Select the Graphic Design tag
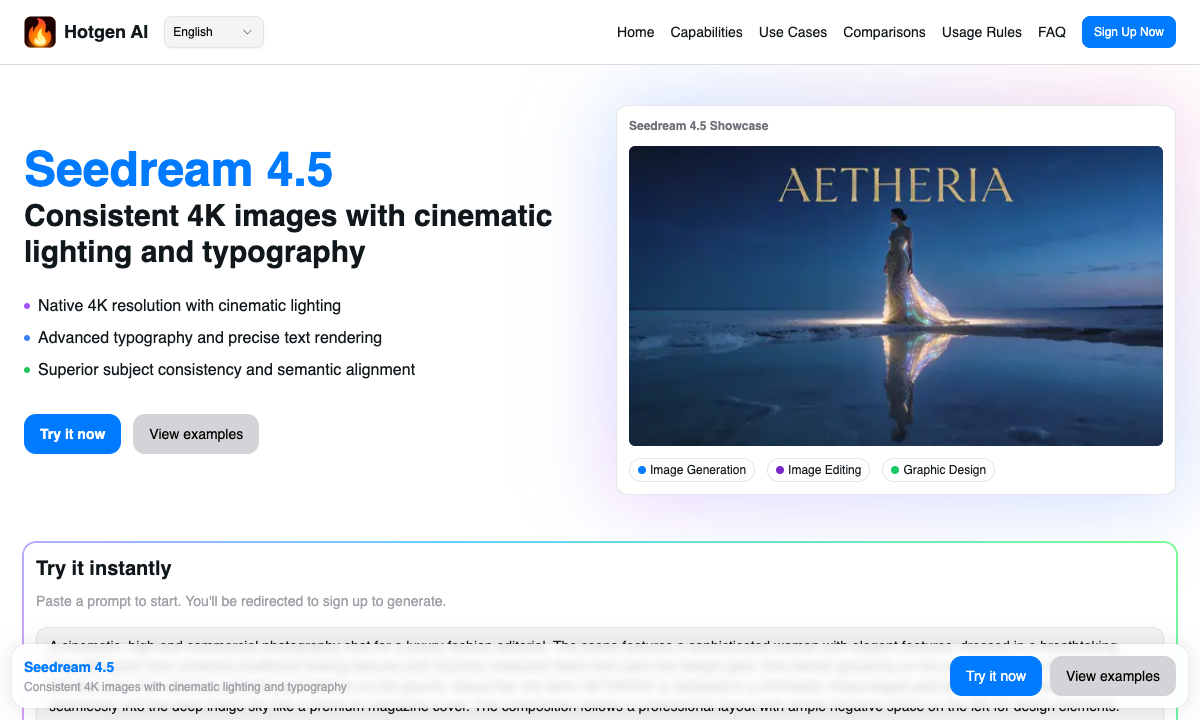 pyautogui.click(x=938, y=470)
